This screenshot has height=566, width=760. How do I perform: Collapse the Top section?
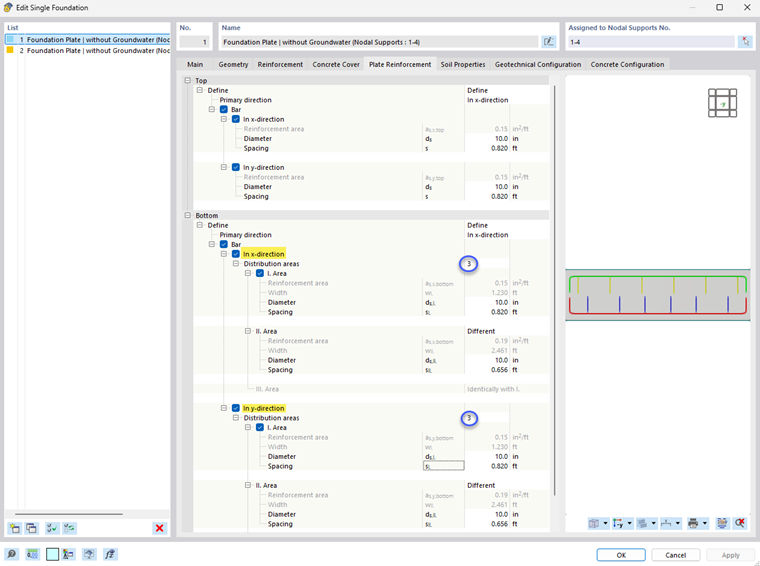coord(188,80)
